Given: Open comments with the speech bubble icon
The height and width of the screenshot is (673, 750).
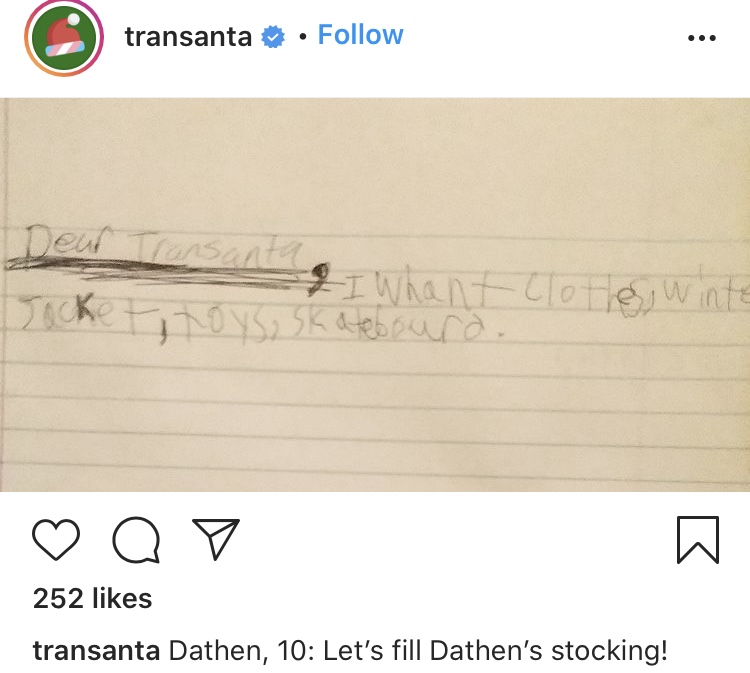Looking at the screenshot, I should (x=136, y=540).
